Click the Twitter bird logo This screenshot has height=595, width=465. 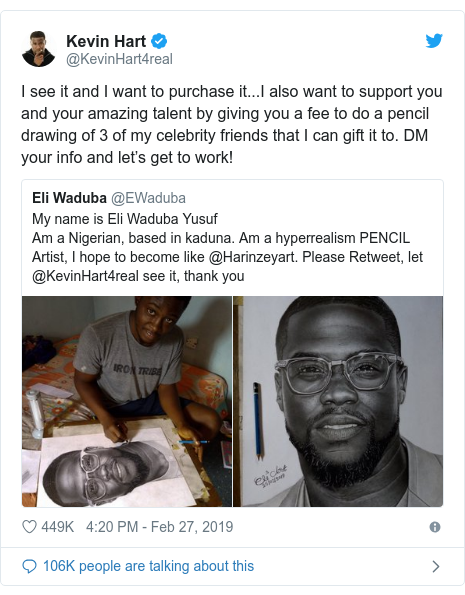point(434,41)
